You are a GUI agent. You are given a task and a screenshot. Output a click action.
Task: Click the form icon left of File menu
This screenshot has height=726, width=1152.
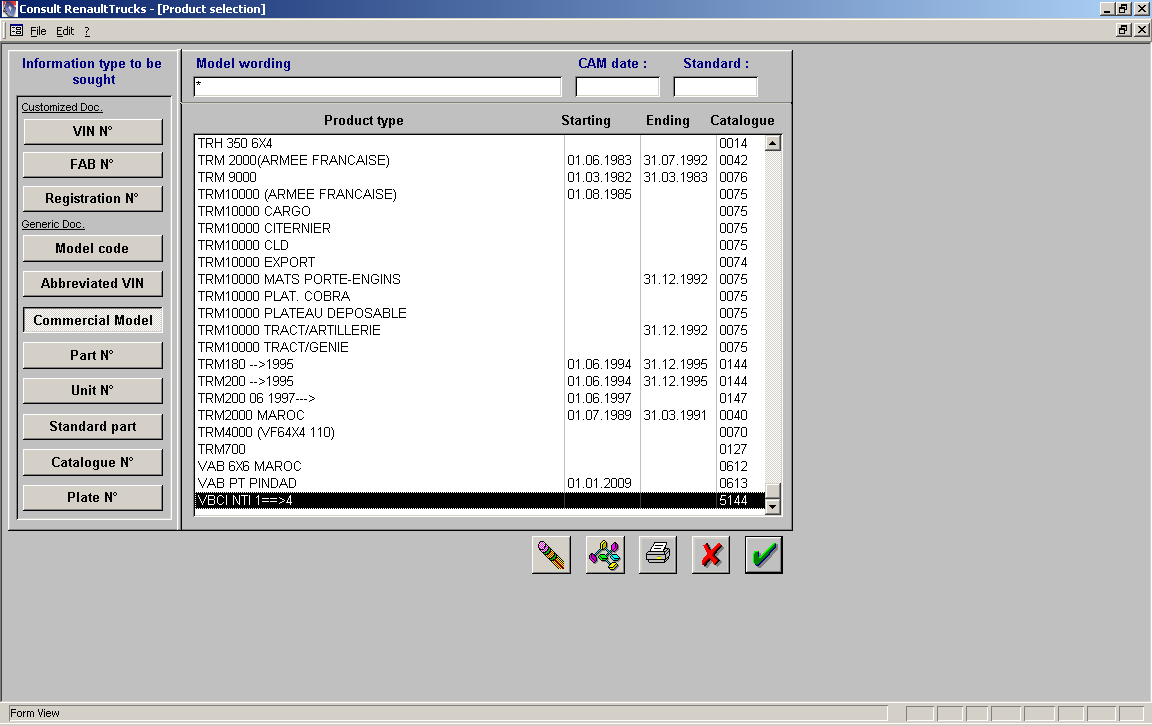16,31
